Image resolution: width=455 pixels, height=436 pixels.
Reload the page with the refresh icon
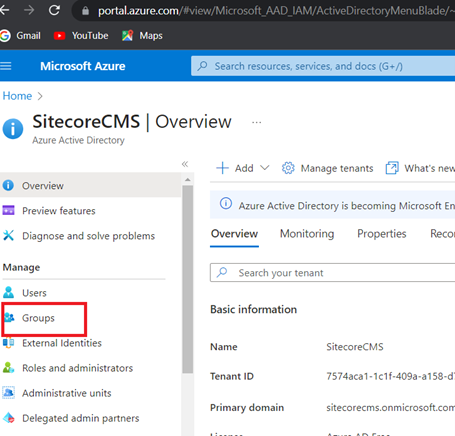click(x=54, y=10)
